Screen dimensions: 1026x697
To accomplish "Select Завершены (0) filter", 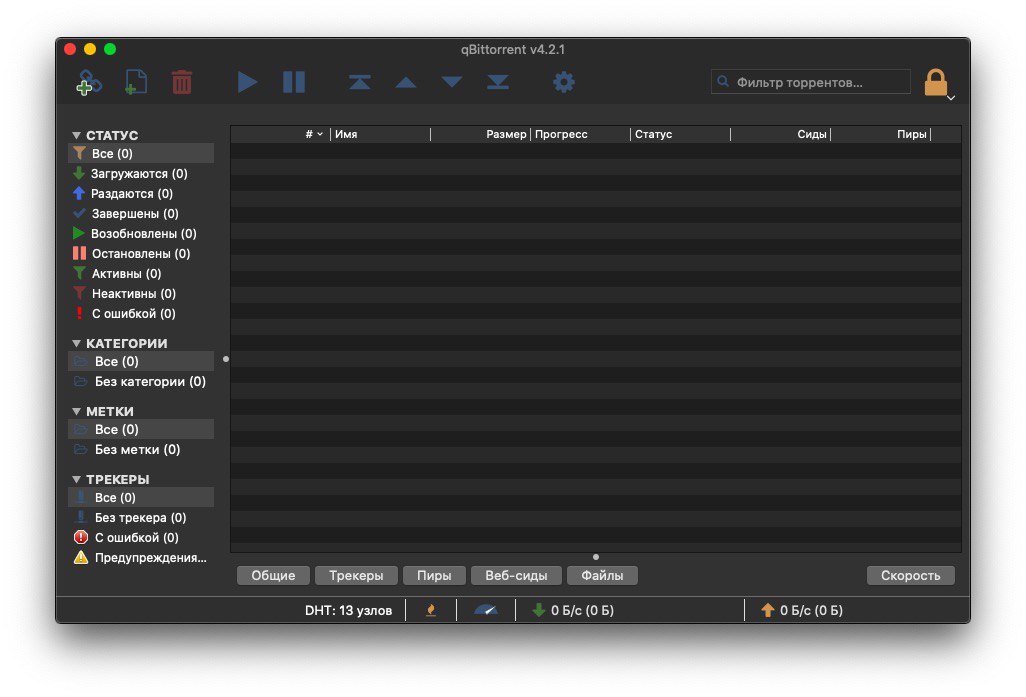I will point(141,213).
